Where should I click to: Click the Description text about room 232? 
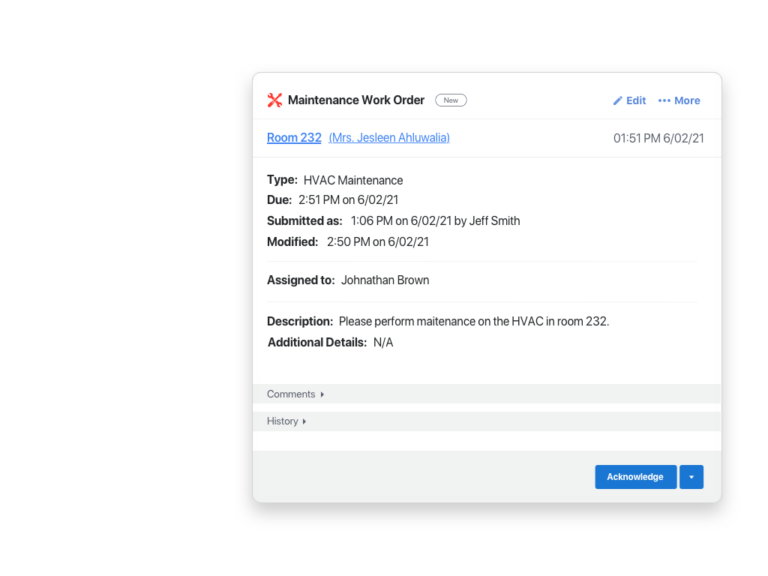[x=474, y=322]
